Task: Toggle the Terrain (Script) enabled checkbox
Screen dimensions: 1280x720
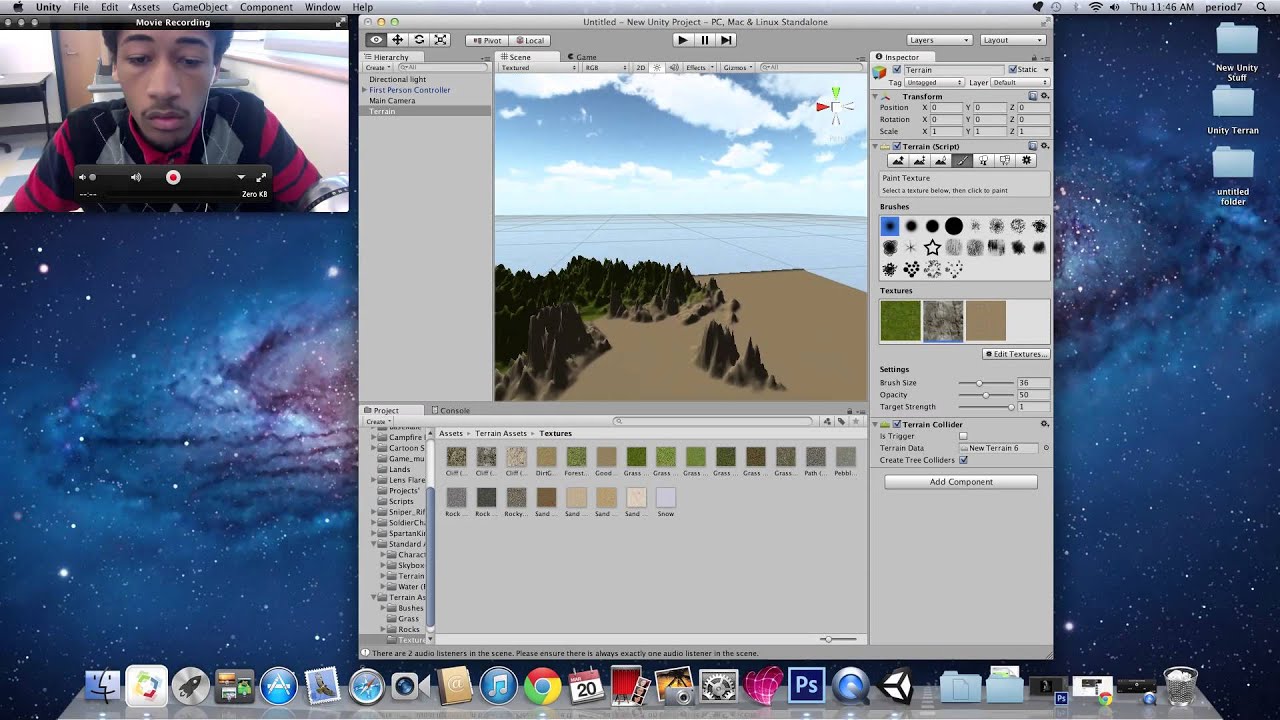Action: 897,147
